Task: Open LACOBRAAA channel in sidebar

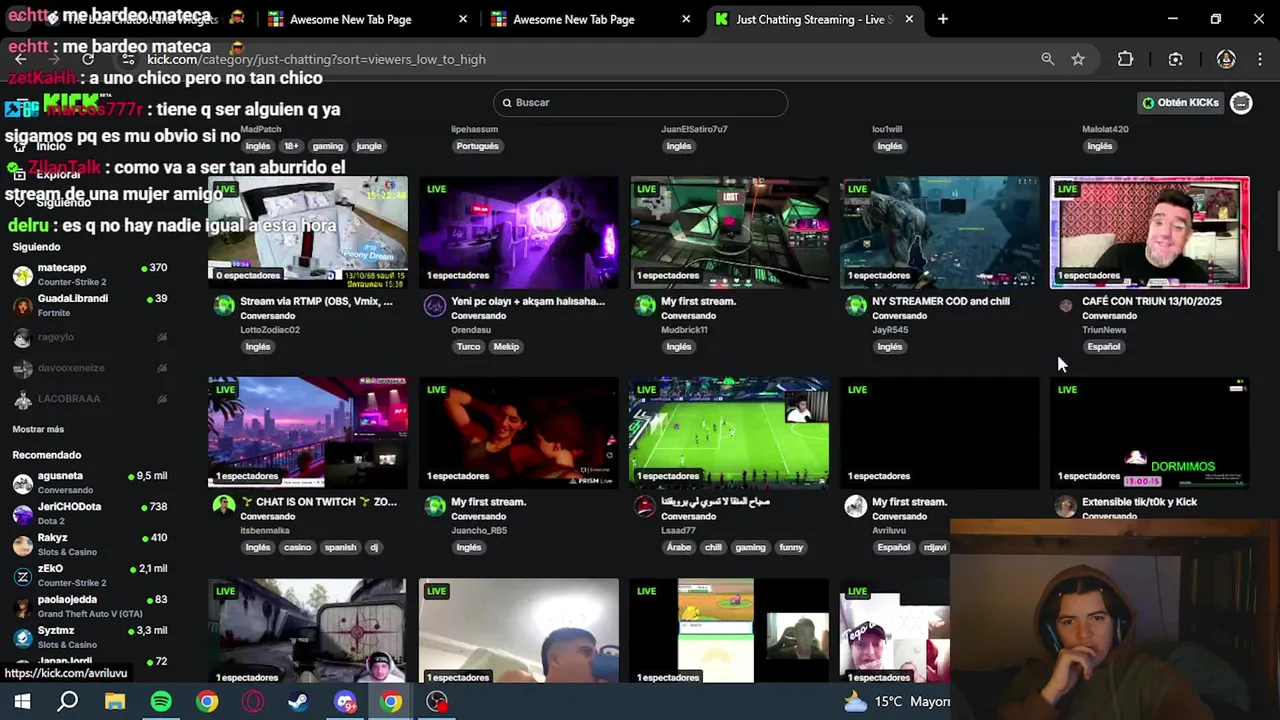Action: (x=90, y=399)
